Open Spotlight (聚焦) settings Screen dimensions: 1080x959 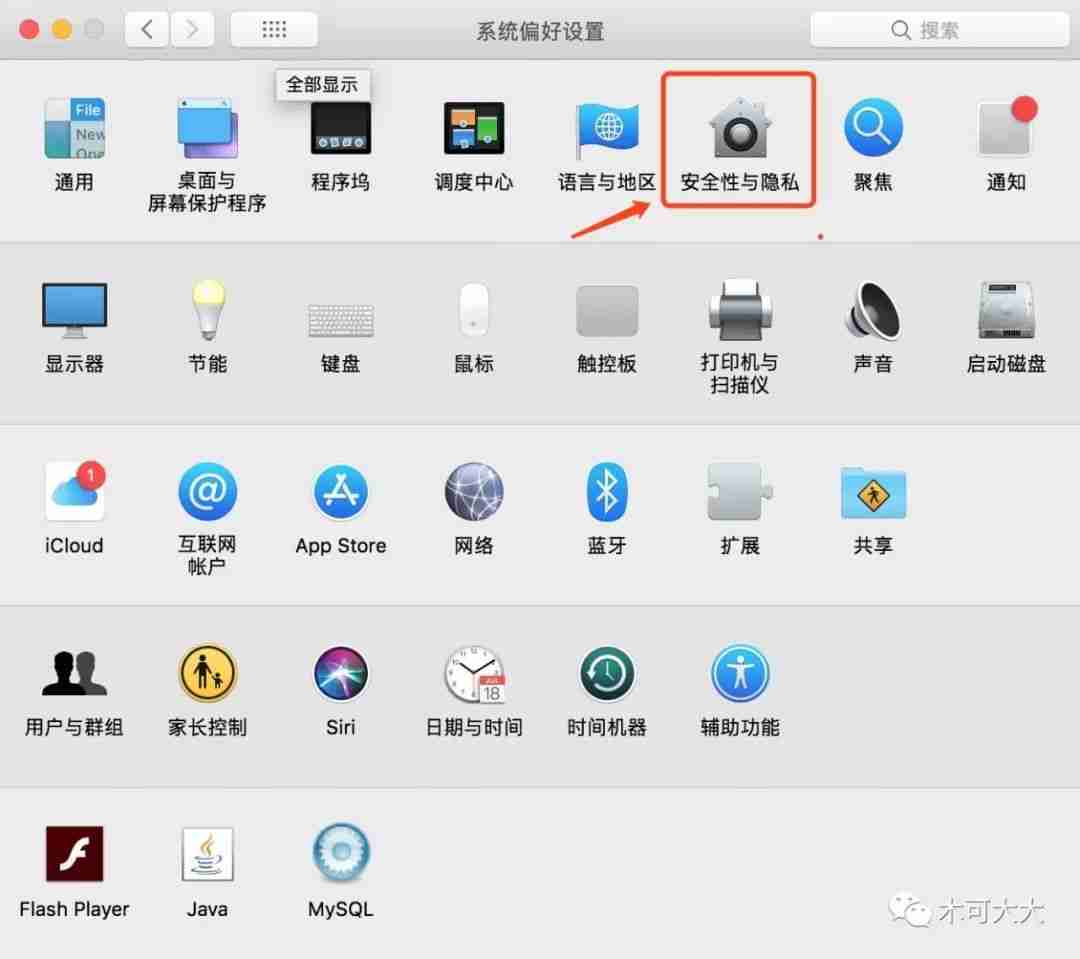(873, 128)
